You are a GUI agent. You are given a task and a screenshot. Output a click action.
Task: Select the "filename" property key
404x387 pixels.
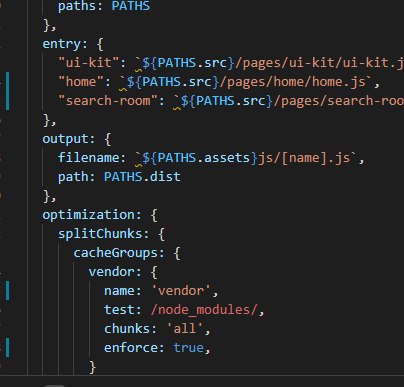(88, 158)
